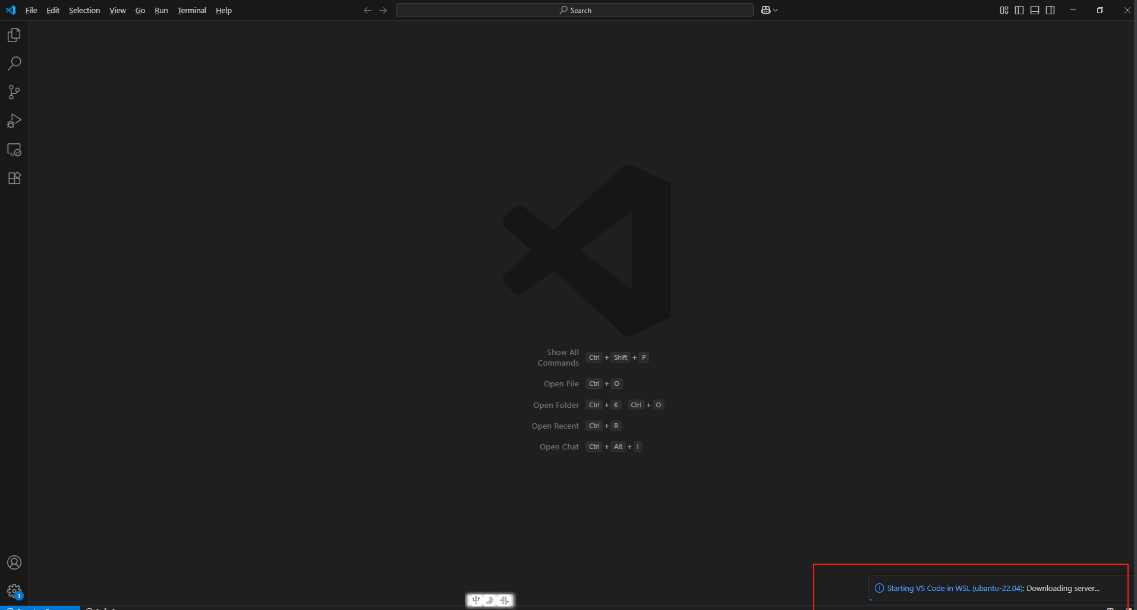
Task: Click the remote indicator in status bar
Action: click(40, 608)
